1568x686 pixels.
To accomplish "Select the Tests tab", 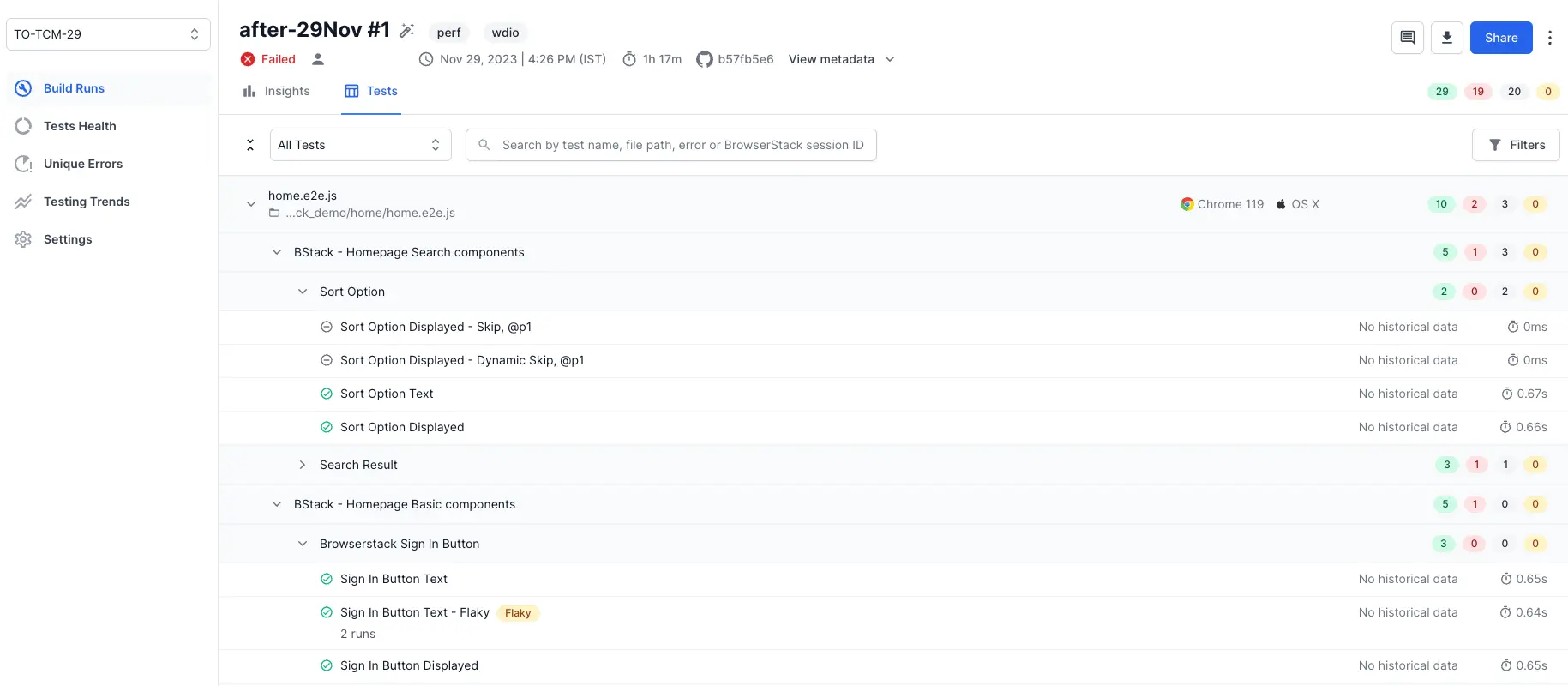I will (371, 91).
